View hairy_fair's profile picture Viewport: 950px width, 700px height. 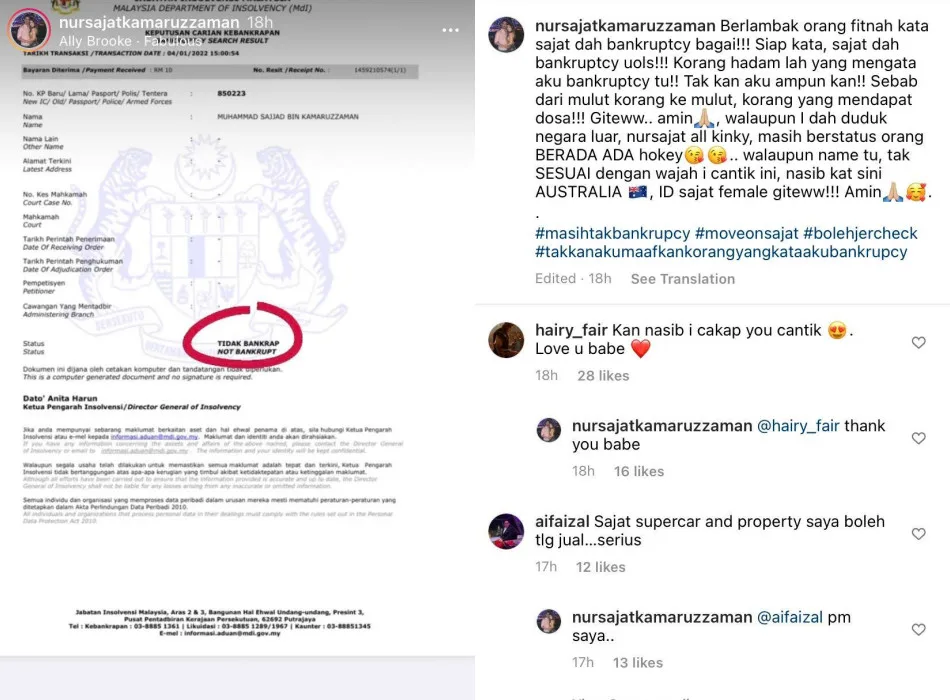[x=506, y=340]
